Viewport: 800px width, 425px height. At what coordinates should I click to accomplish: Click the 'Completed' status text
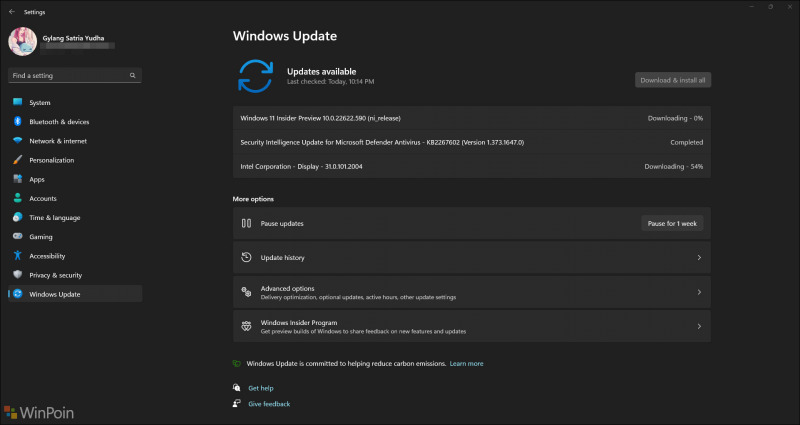click(686, 142)
